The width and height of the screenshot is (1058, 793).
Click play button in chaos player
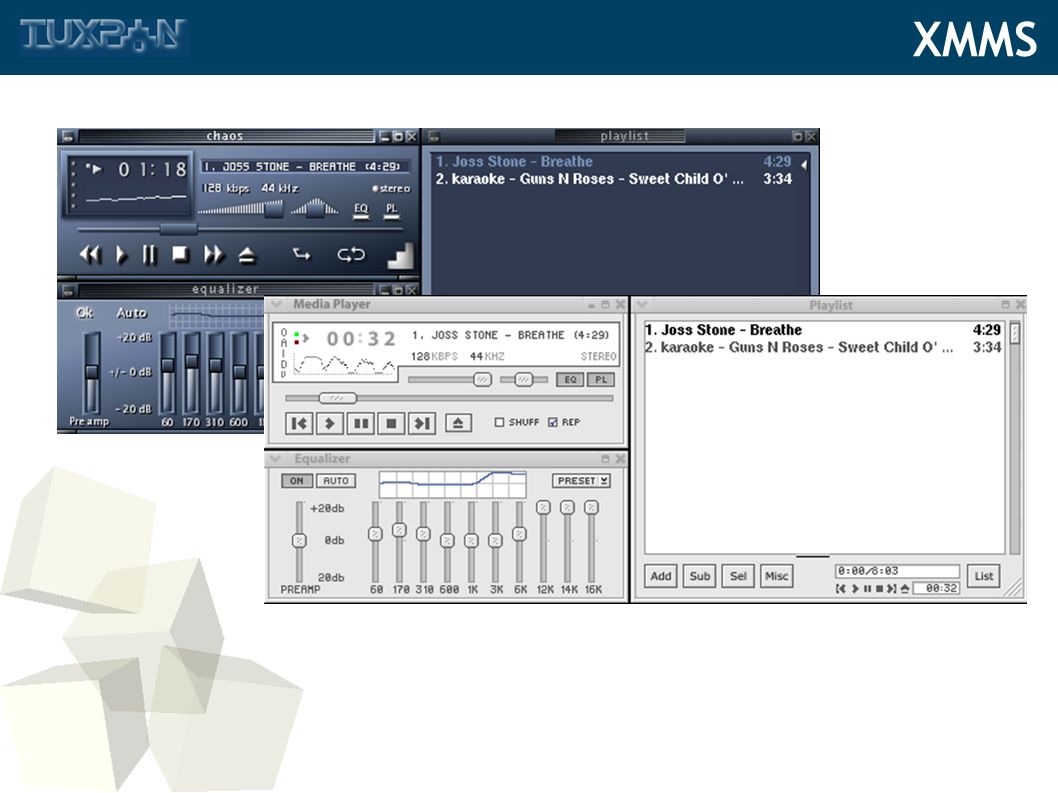pyautogui.click(x=121, y=254)
